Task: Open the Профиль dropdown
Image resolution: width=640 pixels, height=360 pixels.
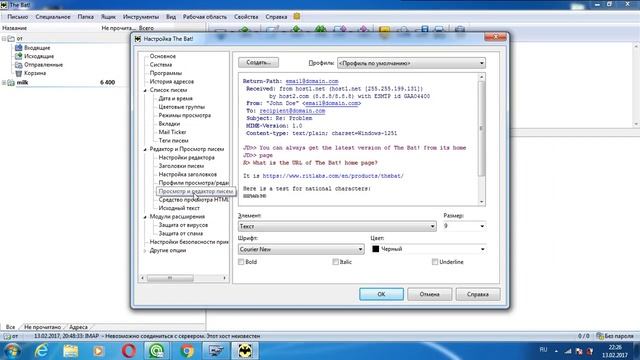Action: coord(411,63)
